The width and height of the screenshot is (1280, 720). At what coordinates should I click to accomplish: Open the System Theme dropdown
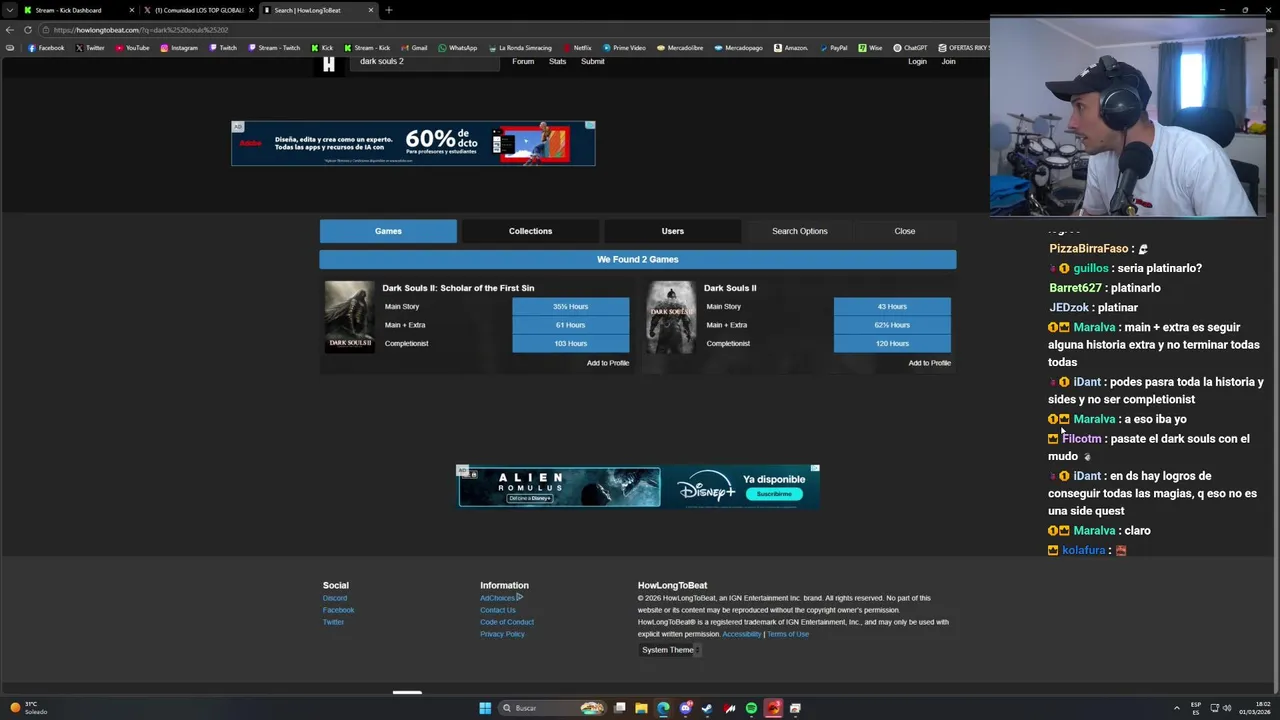coord(669,650)
